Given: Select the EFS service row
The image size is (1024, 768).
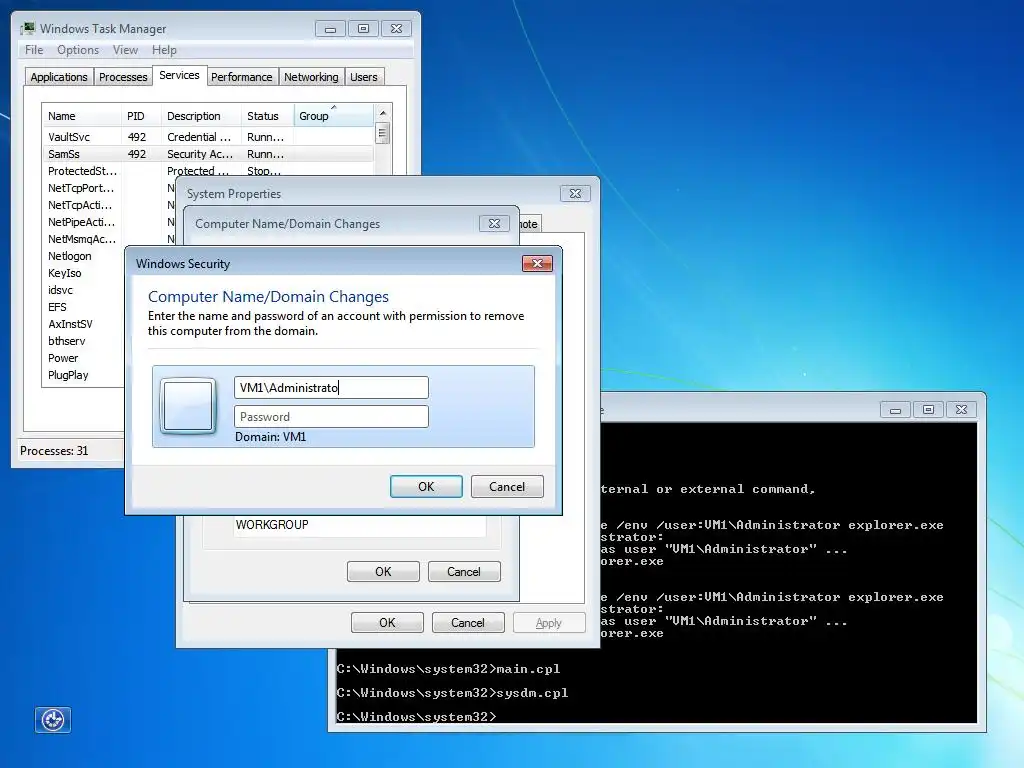Looking at the screenshot, I should coord(83,307).
